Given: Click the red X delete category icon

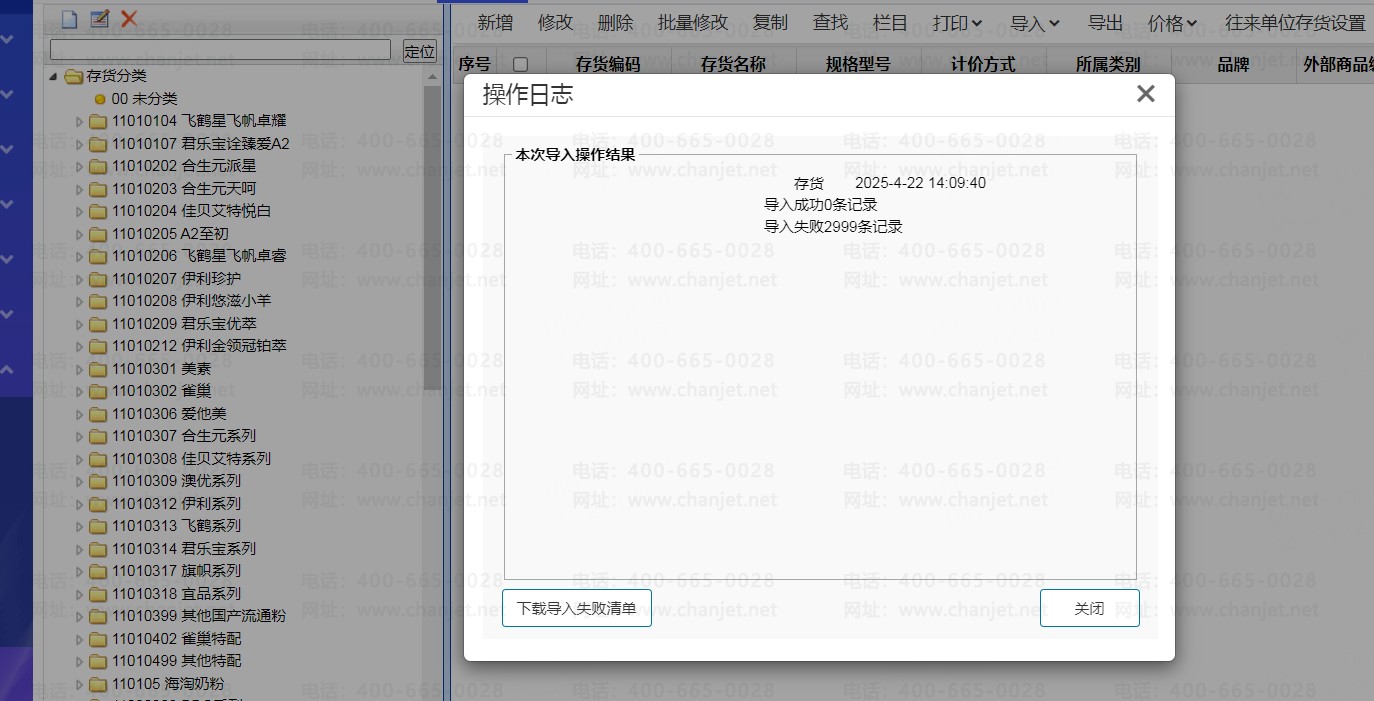Looking at the screenshot, I should tap(129, 19).
